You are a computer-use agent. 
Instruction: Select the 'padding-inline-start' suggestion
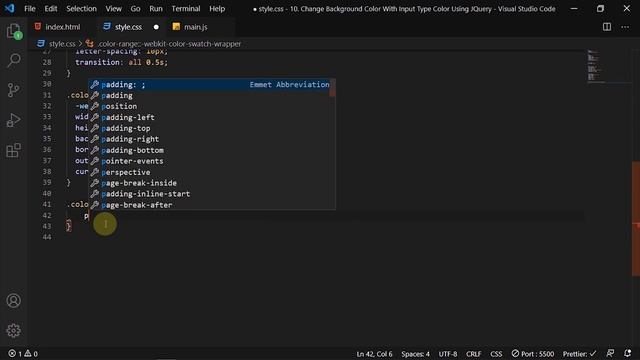tap(209, 194)
